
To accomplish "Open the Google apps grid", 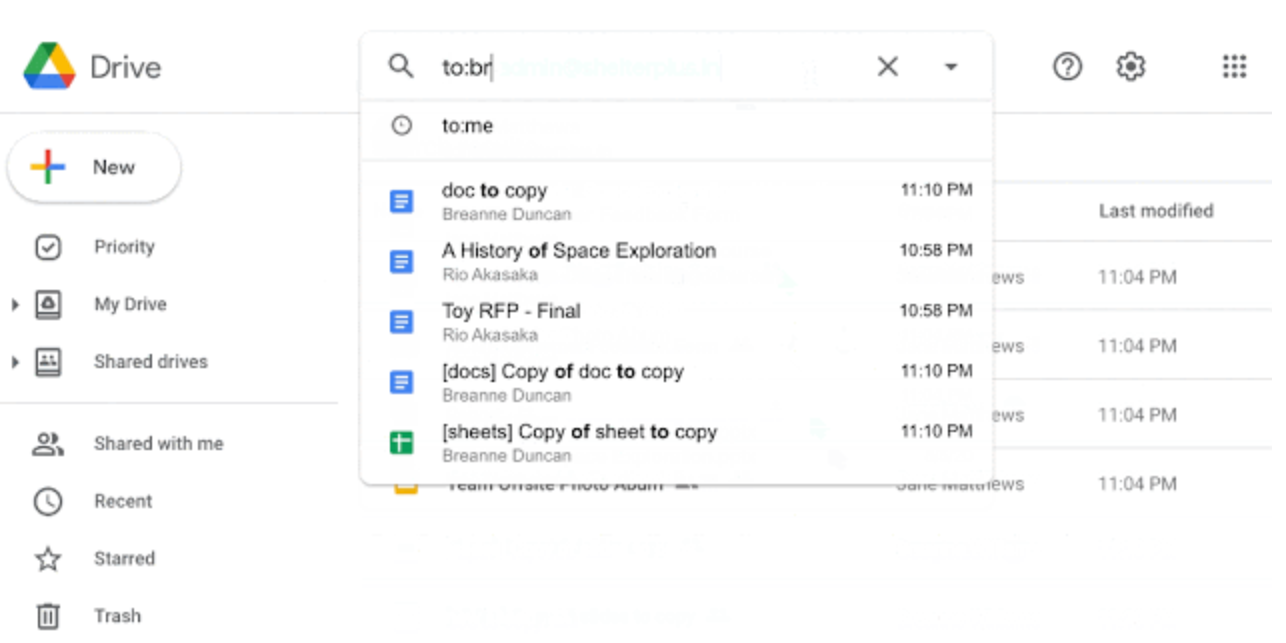I will coord(1234,67).
